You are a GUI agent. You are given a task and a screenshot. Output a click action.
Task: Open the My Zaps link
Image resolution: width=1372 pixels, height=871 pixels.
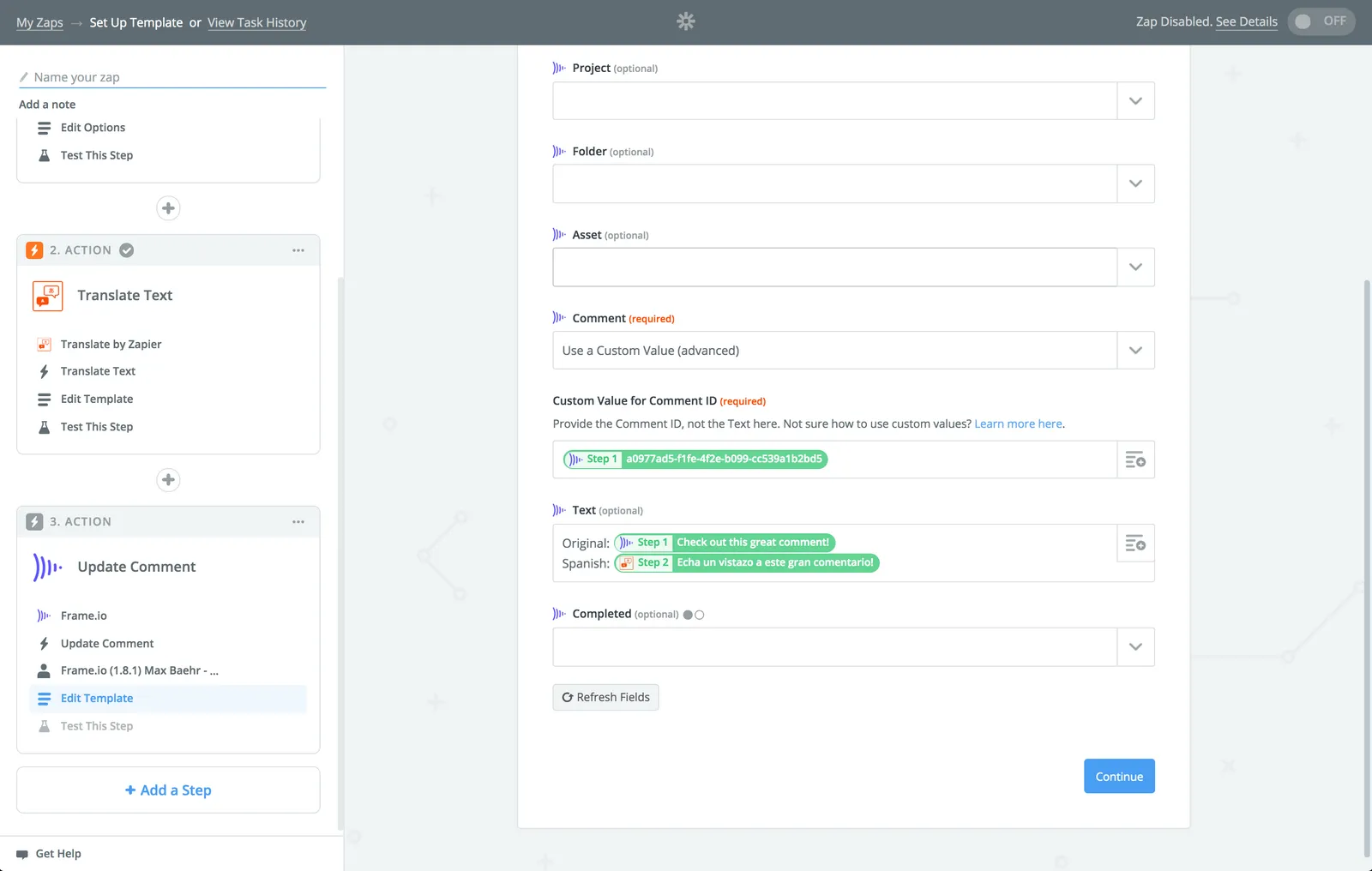coord(39,22)
